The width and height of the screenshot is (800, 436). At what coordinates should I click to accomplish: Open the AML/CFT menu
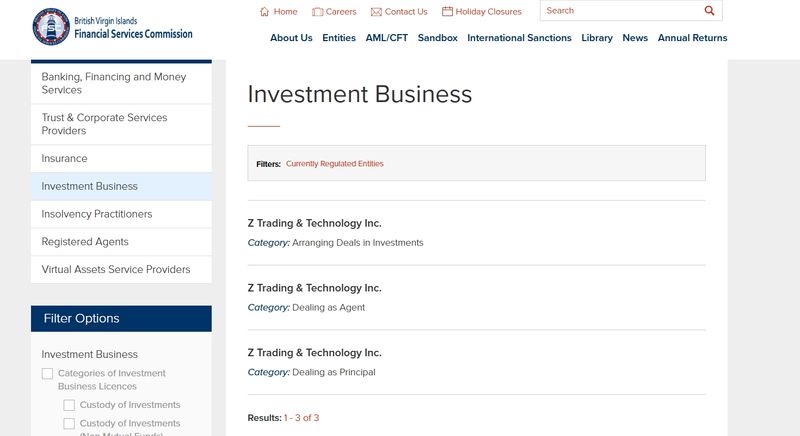(387, 38)
